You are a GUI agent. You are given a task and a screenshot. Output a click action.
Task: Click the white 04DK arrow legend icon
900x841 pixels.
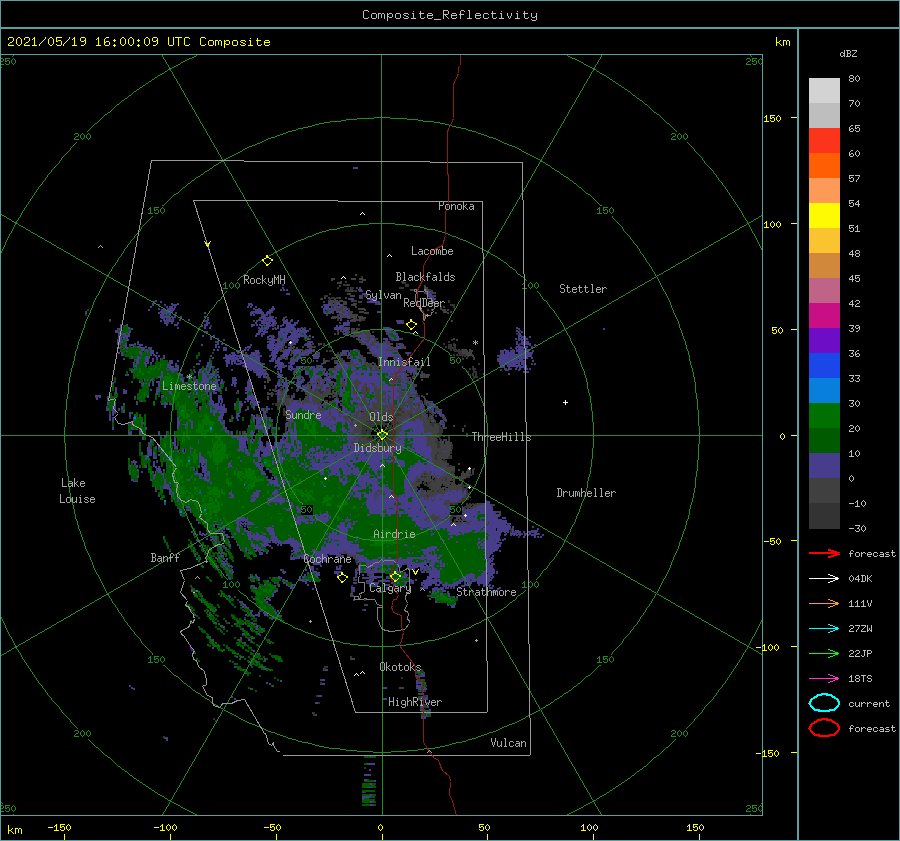pos(824,578)
